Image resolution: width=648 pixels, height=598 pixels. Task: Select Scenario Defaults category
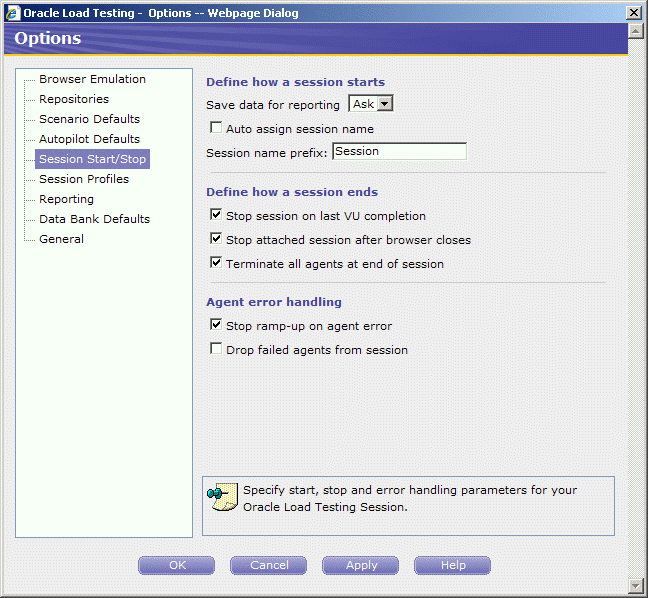pos(89,119)
